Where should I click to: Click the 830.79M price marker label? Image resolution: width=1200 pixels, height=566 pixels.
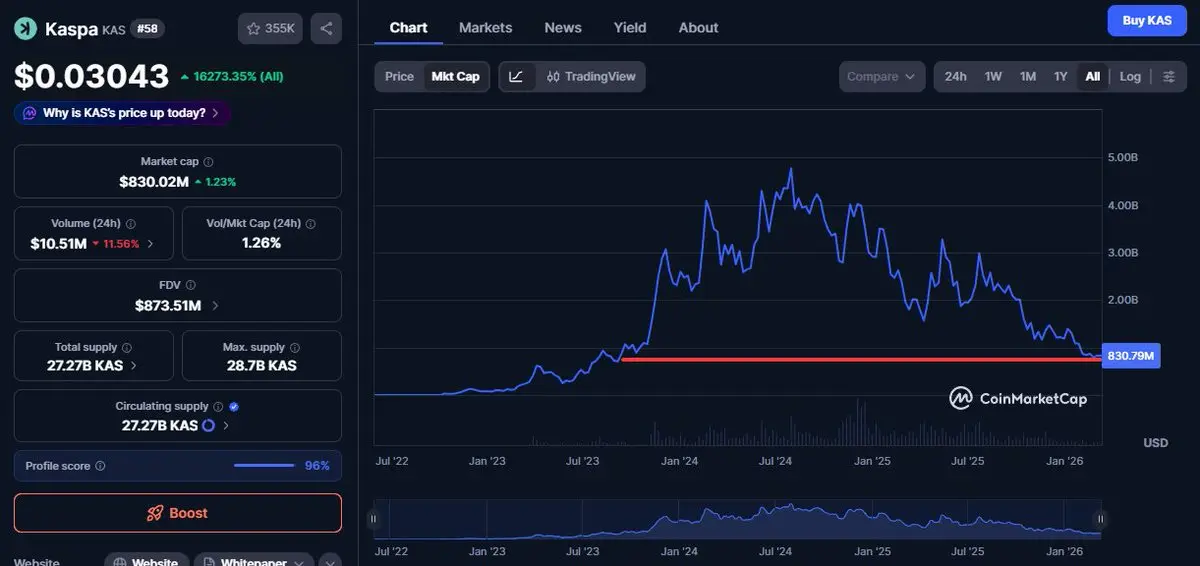click(x=1131, y=355)
